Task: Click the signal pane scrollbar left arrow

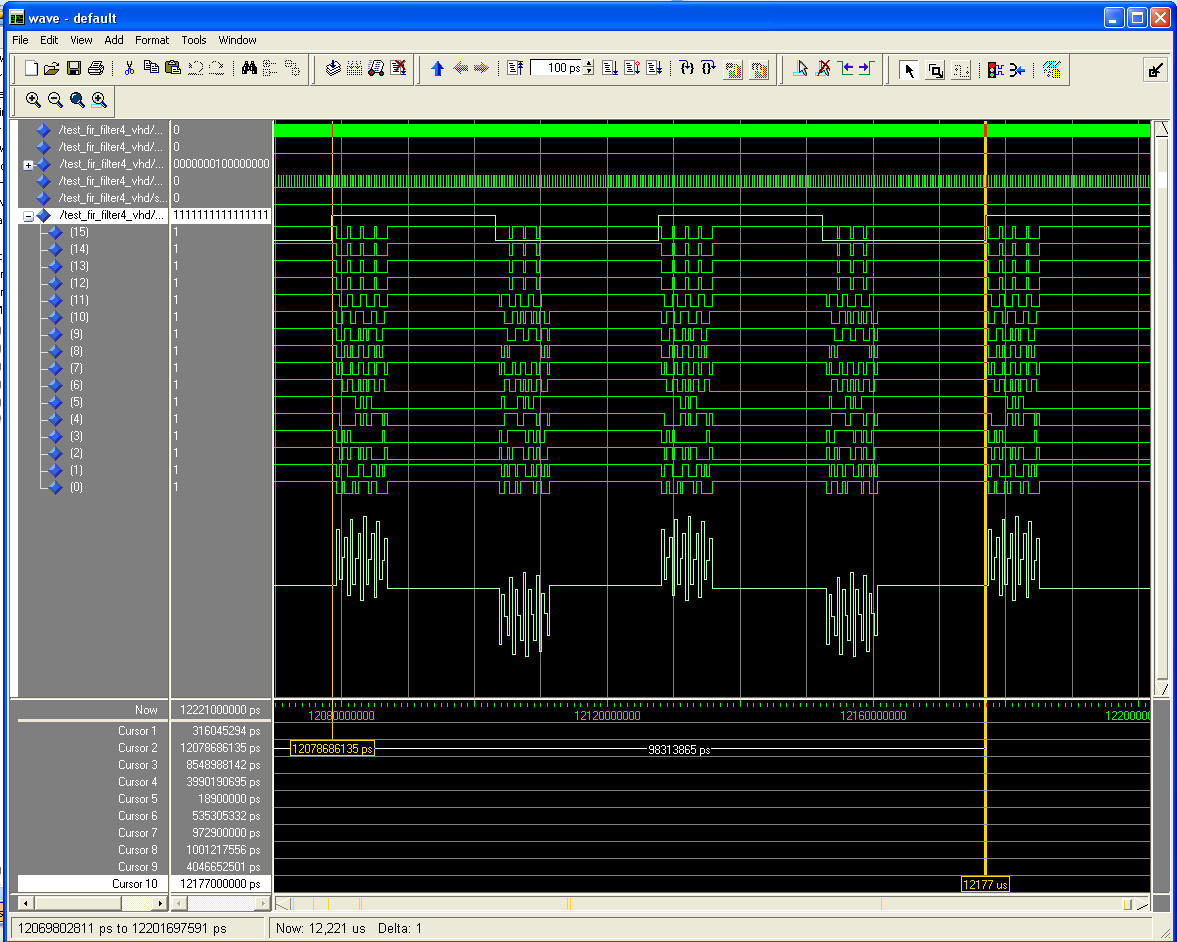Action: (26, 904)
